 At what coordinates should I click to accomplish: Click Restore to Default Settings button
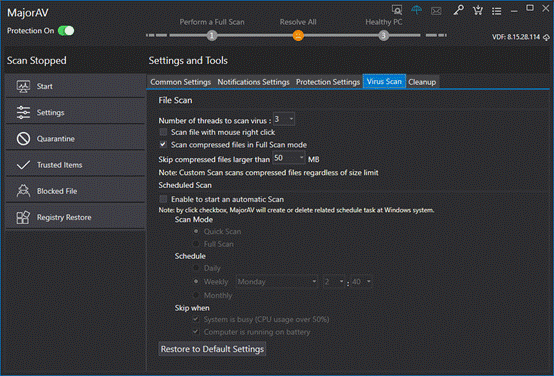[x=212, y=349]
